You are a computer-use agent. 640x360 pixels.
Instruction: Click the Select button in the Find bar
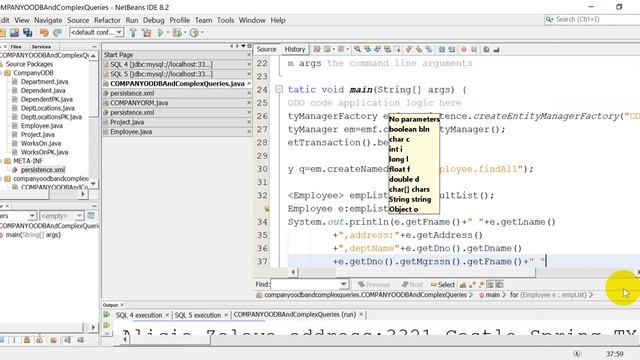tap(443, 284)
